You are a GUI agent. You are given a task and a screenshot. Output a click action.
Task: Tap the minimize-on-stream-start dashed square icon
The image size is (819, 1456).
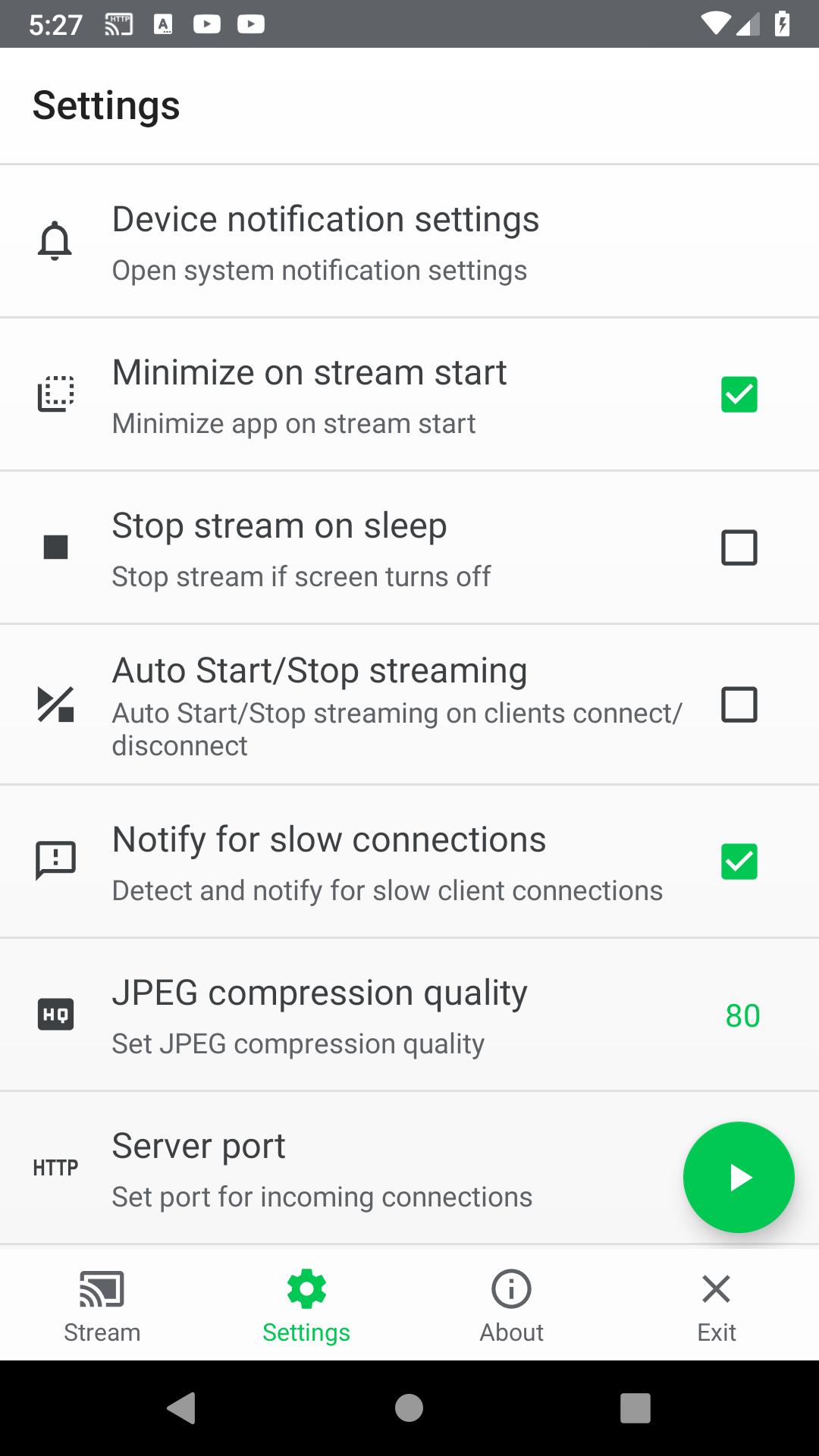(56, 394)
